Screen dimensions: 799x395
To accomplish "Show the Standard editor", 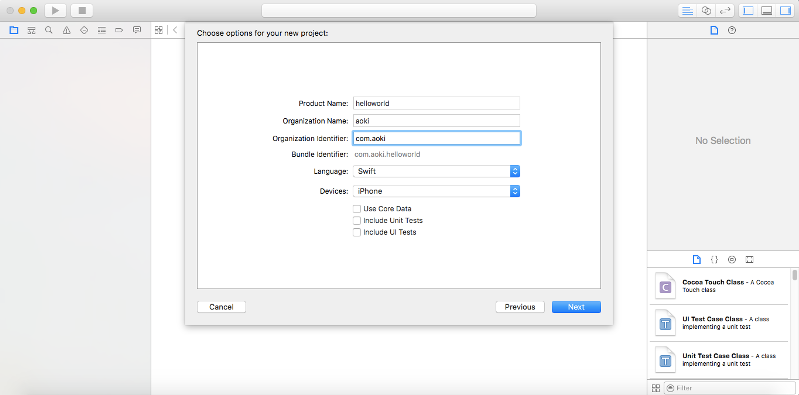I will pos(688,10).
